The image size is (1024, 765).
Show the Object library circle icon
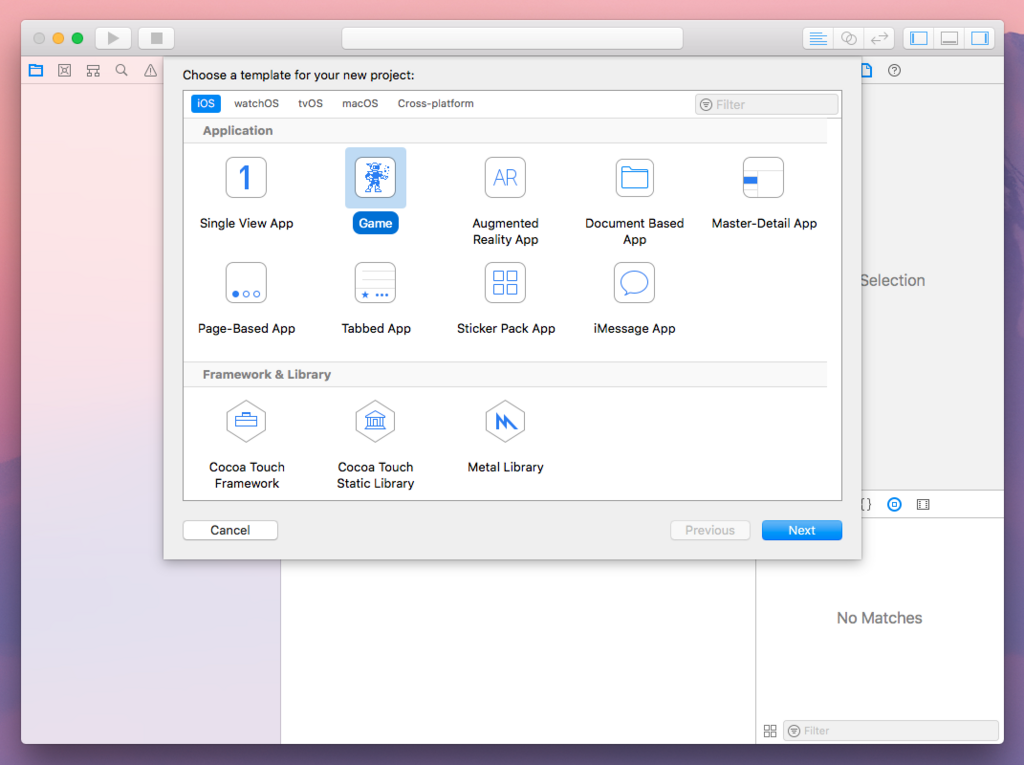[895, 504]
